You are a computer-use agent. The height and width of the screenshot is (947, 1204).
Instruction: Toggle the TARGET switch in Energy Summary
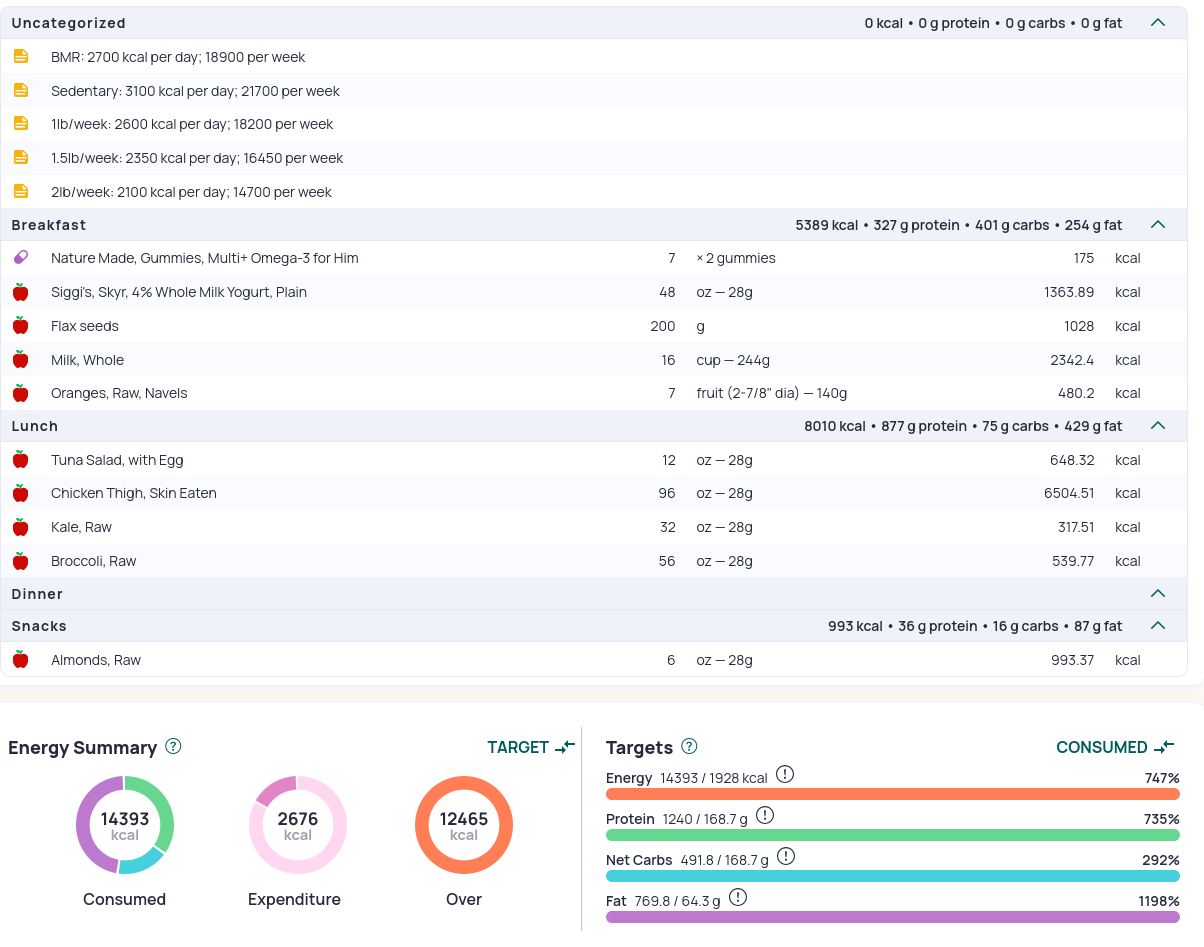pyautogui.click(x=531, y=747)
